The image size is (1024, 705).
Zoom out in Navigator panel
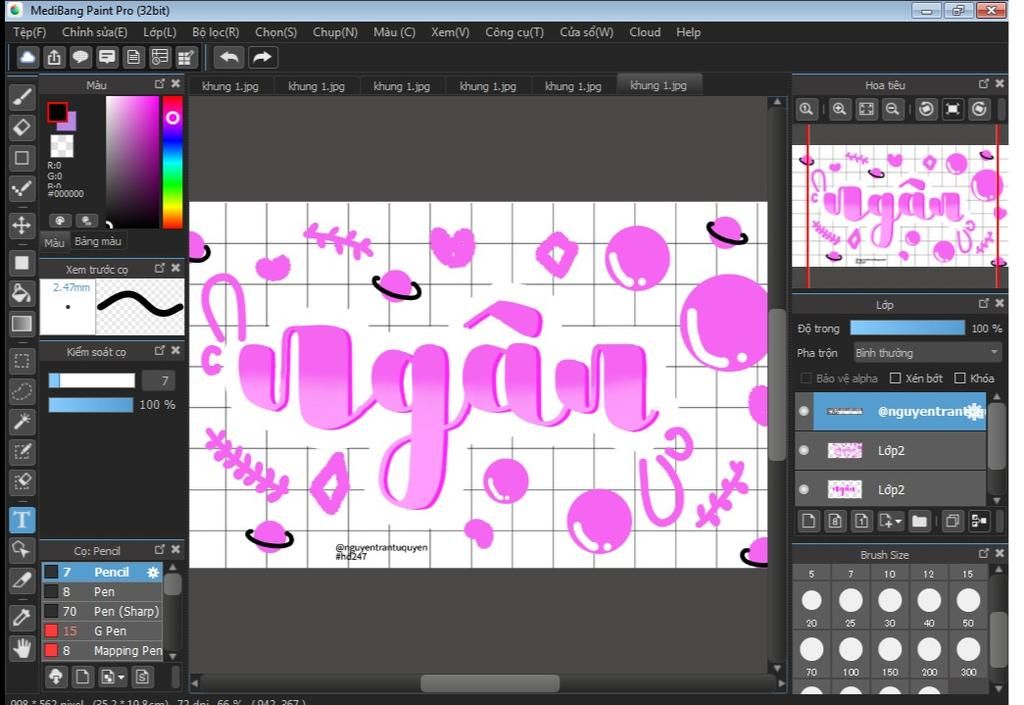(892, 109)
